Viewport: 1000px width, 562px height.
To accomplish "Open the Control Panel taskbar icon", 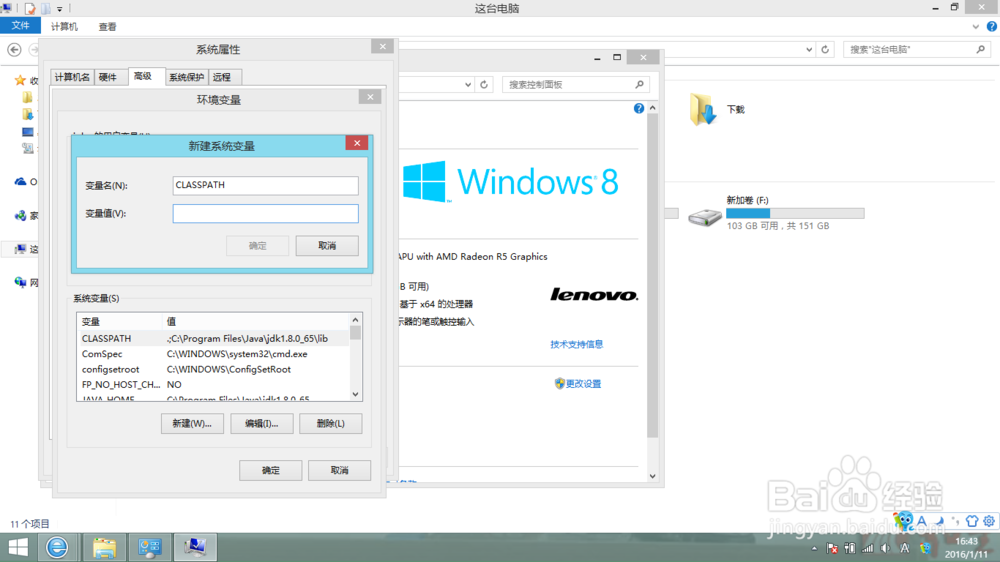I will click(150, 547).
